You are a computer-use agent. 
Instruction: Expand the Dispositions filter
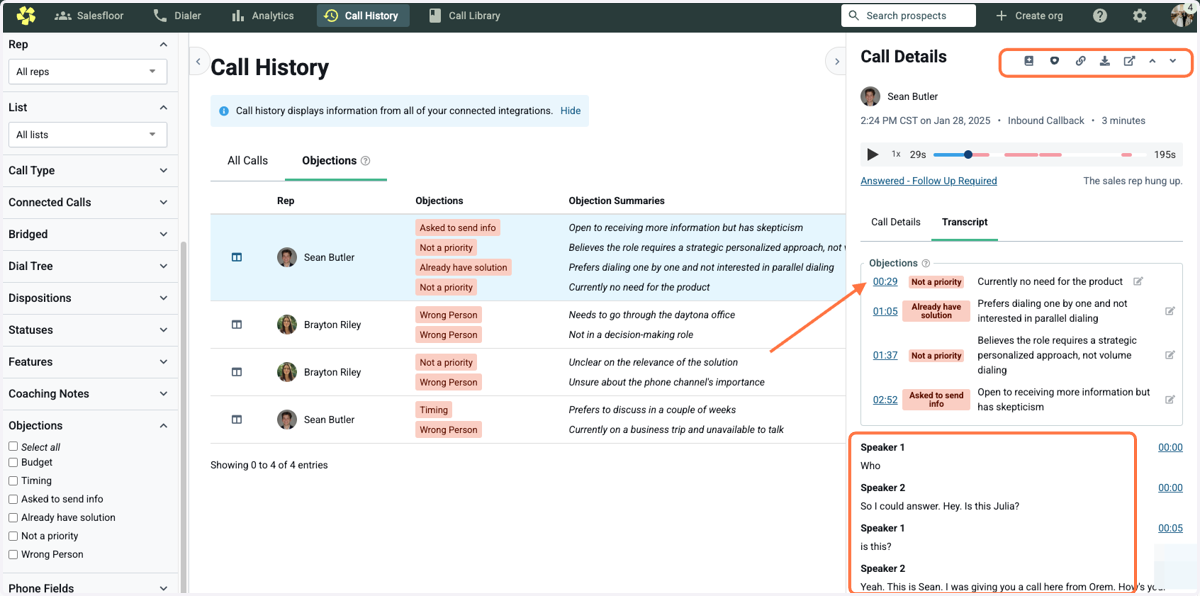(x=88, y=298)
